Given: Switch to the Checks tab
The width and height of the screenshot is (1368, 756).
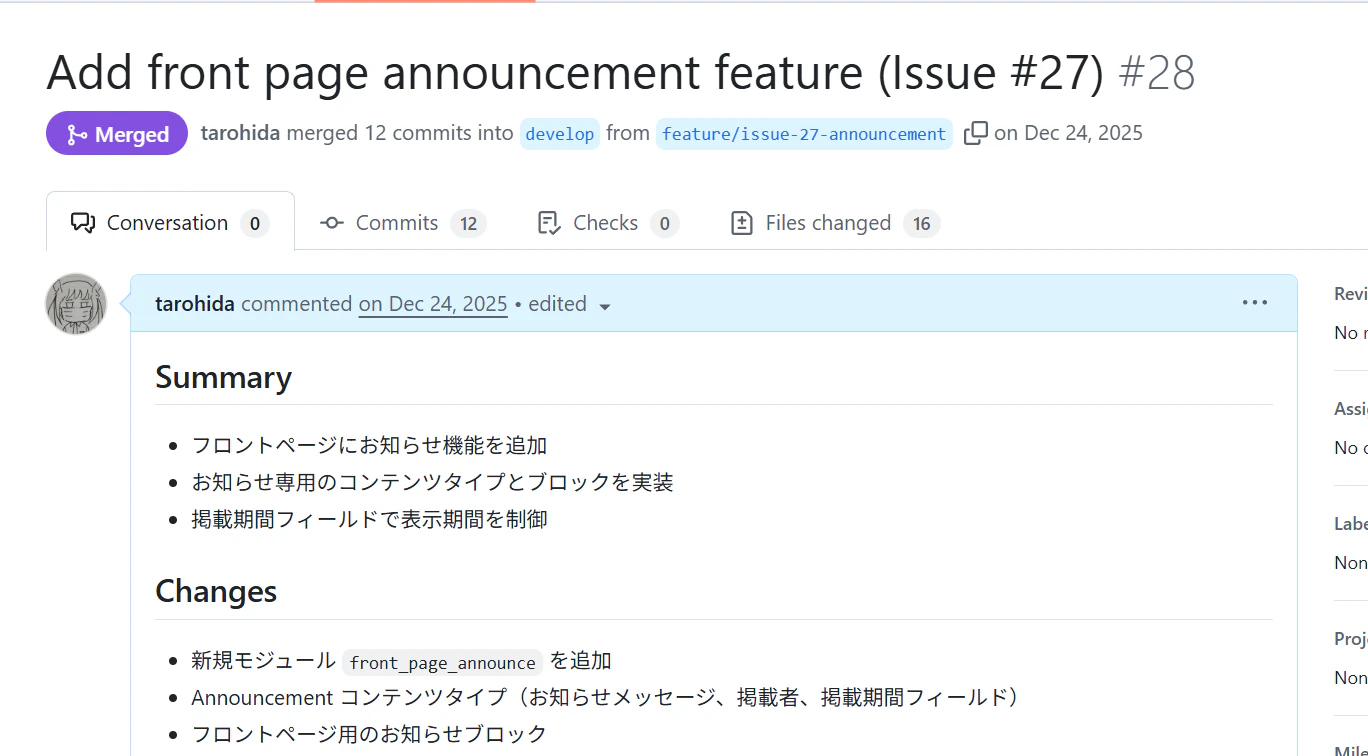Looking at the screenshot, I should pos(606,222).
